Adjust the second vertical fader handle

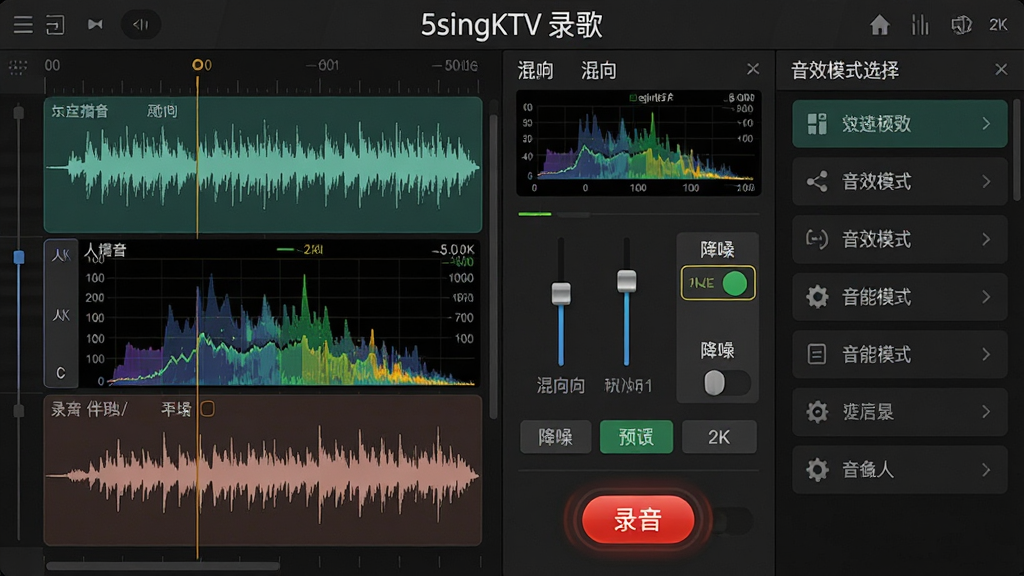pyautogui.click(x=627, y=281)
